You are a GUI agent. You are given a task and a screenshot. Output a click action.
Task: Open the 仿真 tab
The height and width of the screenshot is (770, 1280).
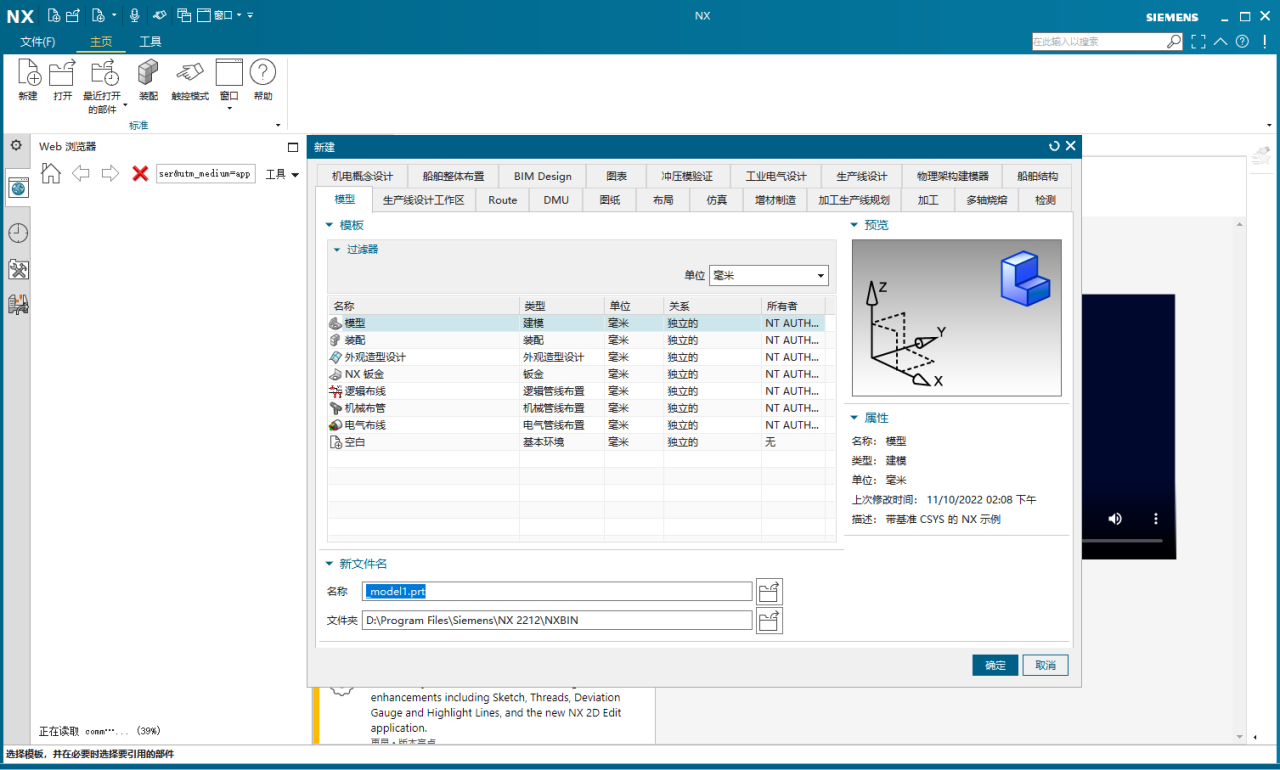[x=717, y=200]
